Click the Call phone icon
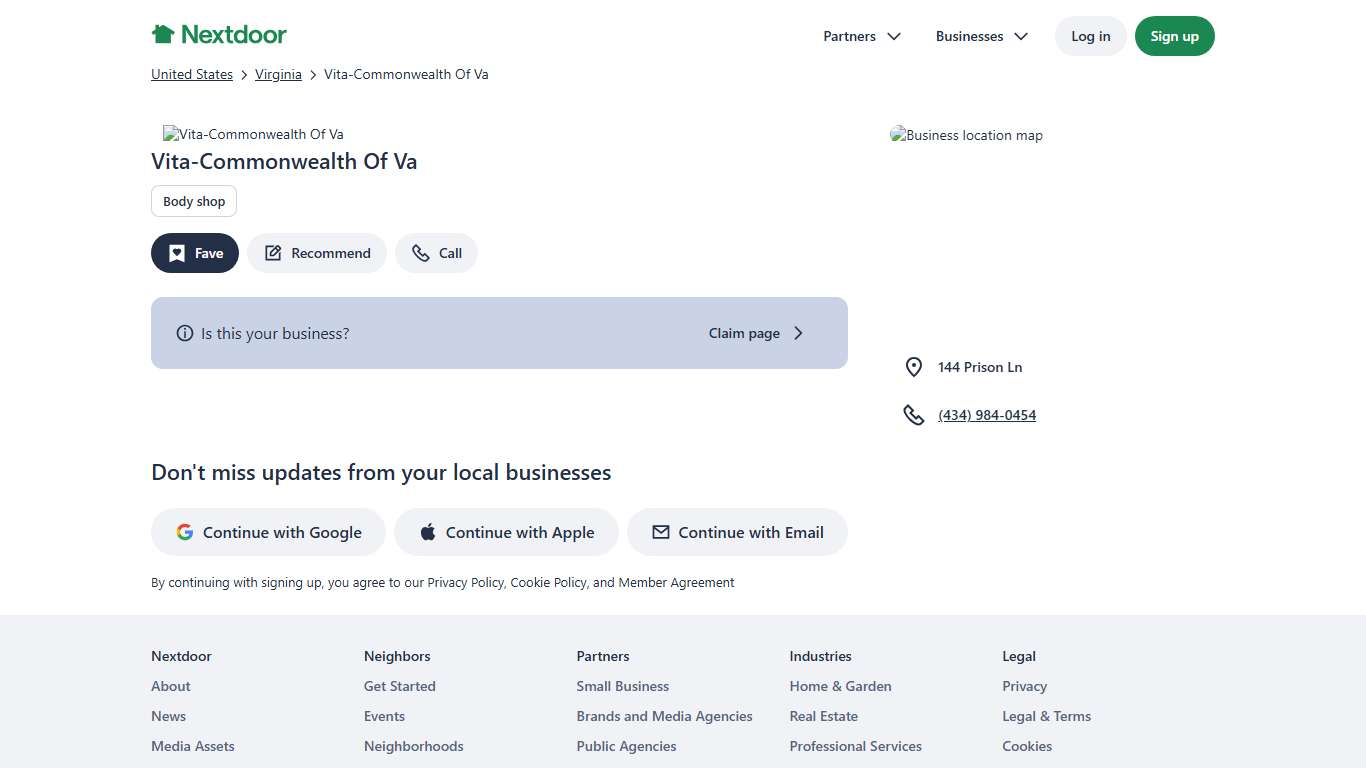This screenshot has width=1366, height=768. click(421, 254)
